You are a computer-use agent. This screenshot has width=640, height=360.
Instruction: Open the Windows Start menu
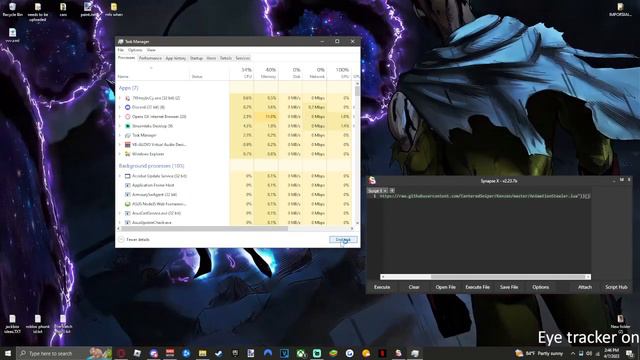(x=8, y=353)
